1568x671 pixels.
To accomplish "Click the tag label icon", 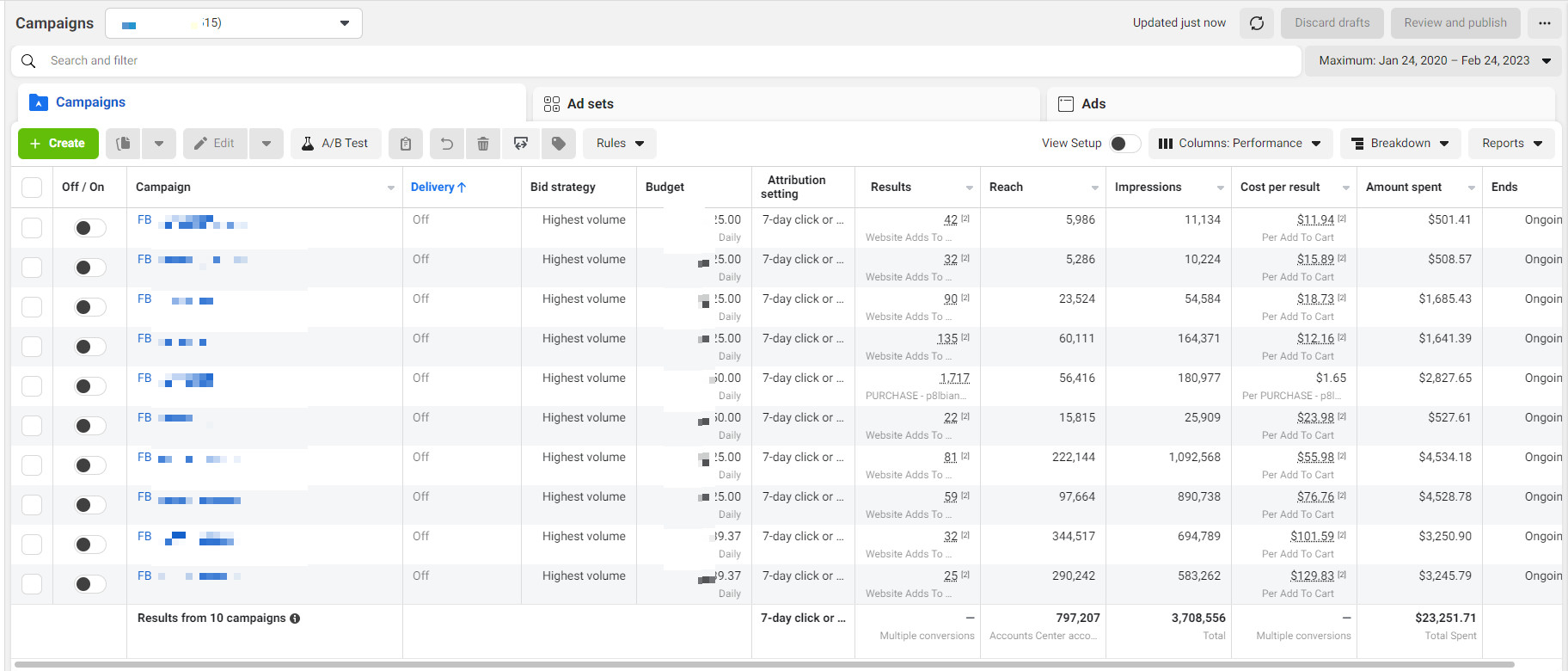I will tap(559, 144).
